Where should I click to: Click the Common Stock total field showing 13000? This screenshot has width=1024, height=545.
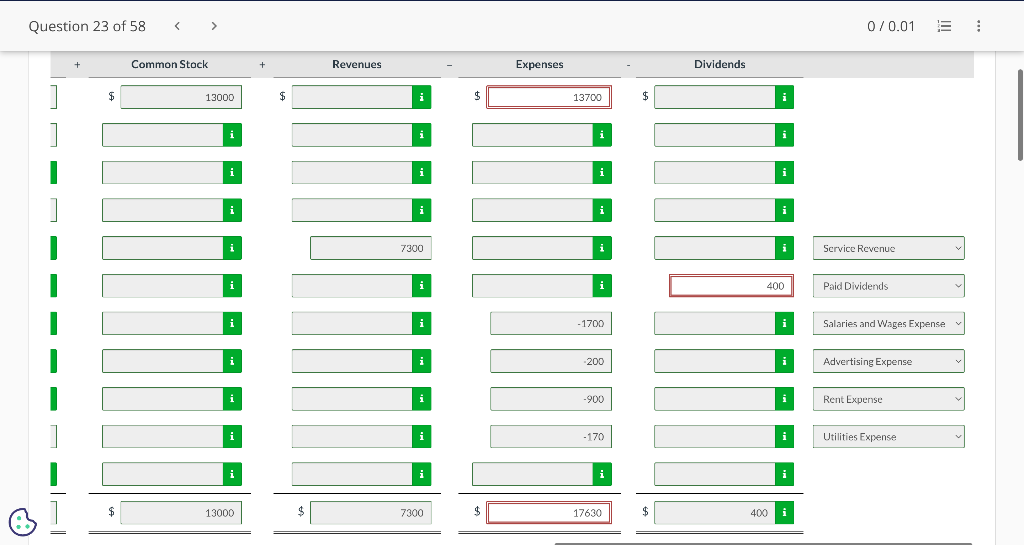[x=181, y=513]
